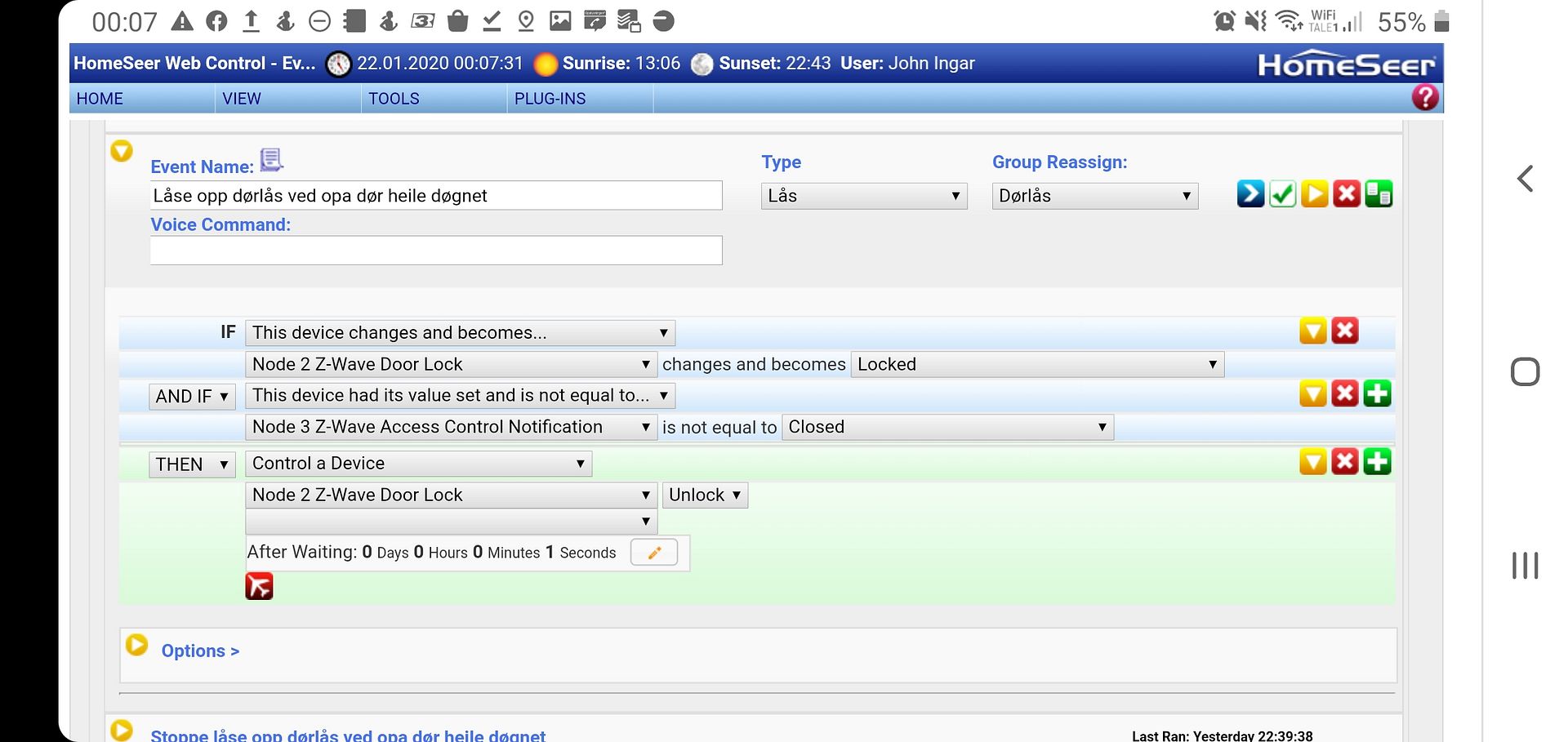Screen dimensions: 1568x742
Task: Open the Group Reassign dropdown showing Dørlås
Action: 1094,195
